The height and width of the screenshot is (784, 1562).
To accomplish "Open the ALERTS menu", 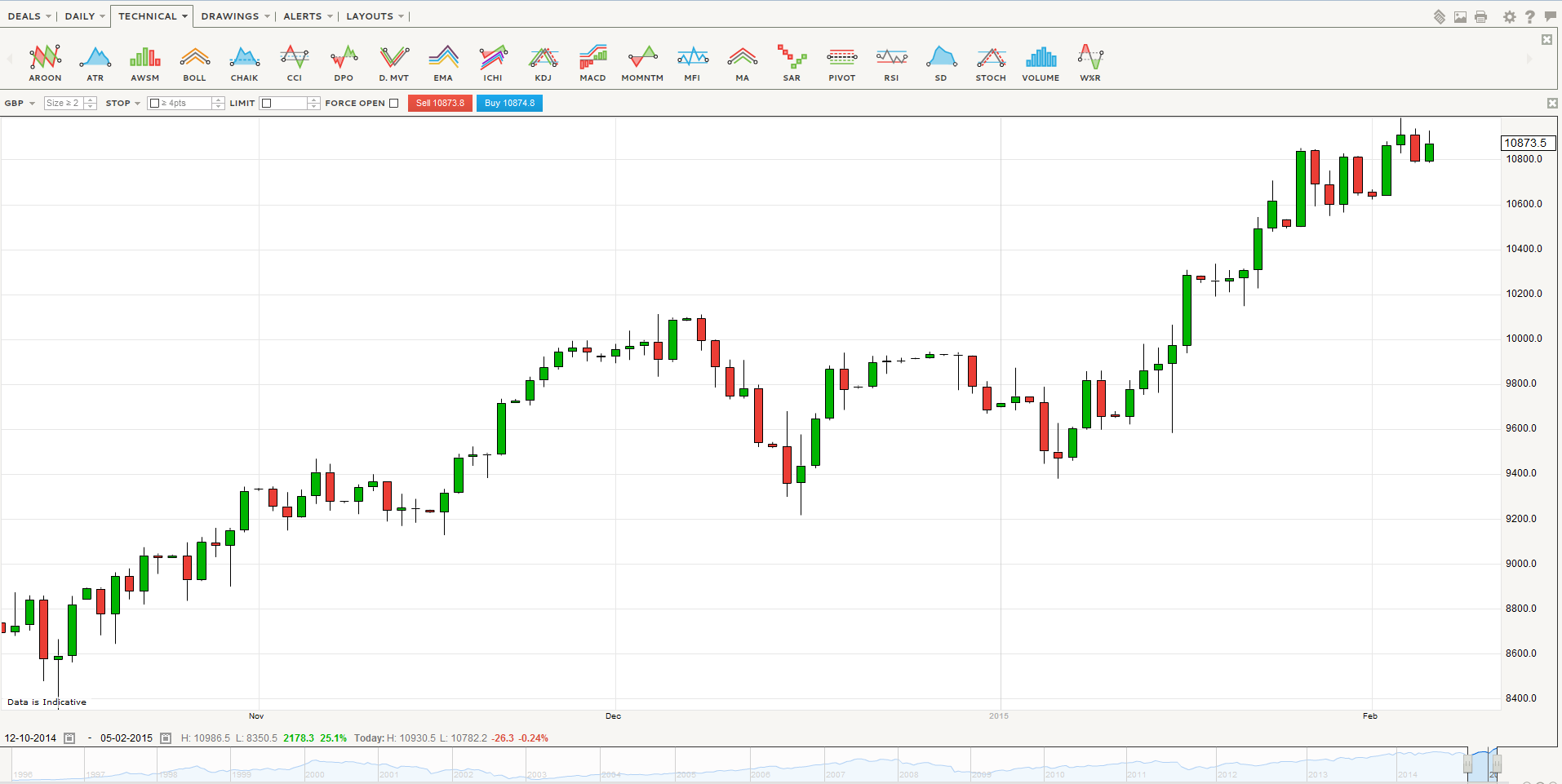I will (x=308, y=16).
